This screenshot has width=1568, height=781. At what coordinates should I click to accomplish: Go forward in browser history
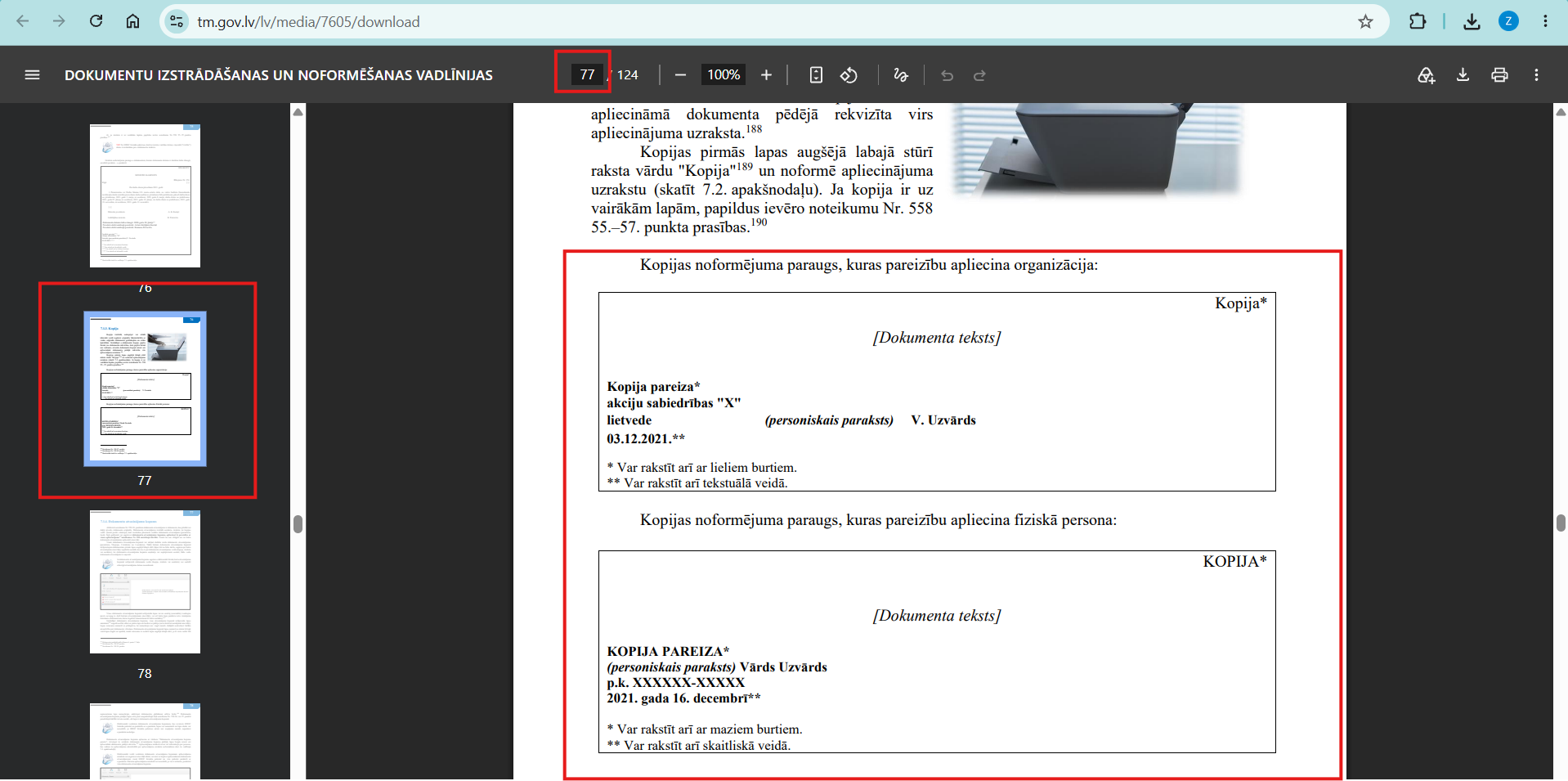[59, 21]
